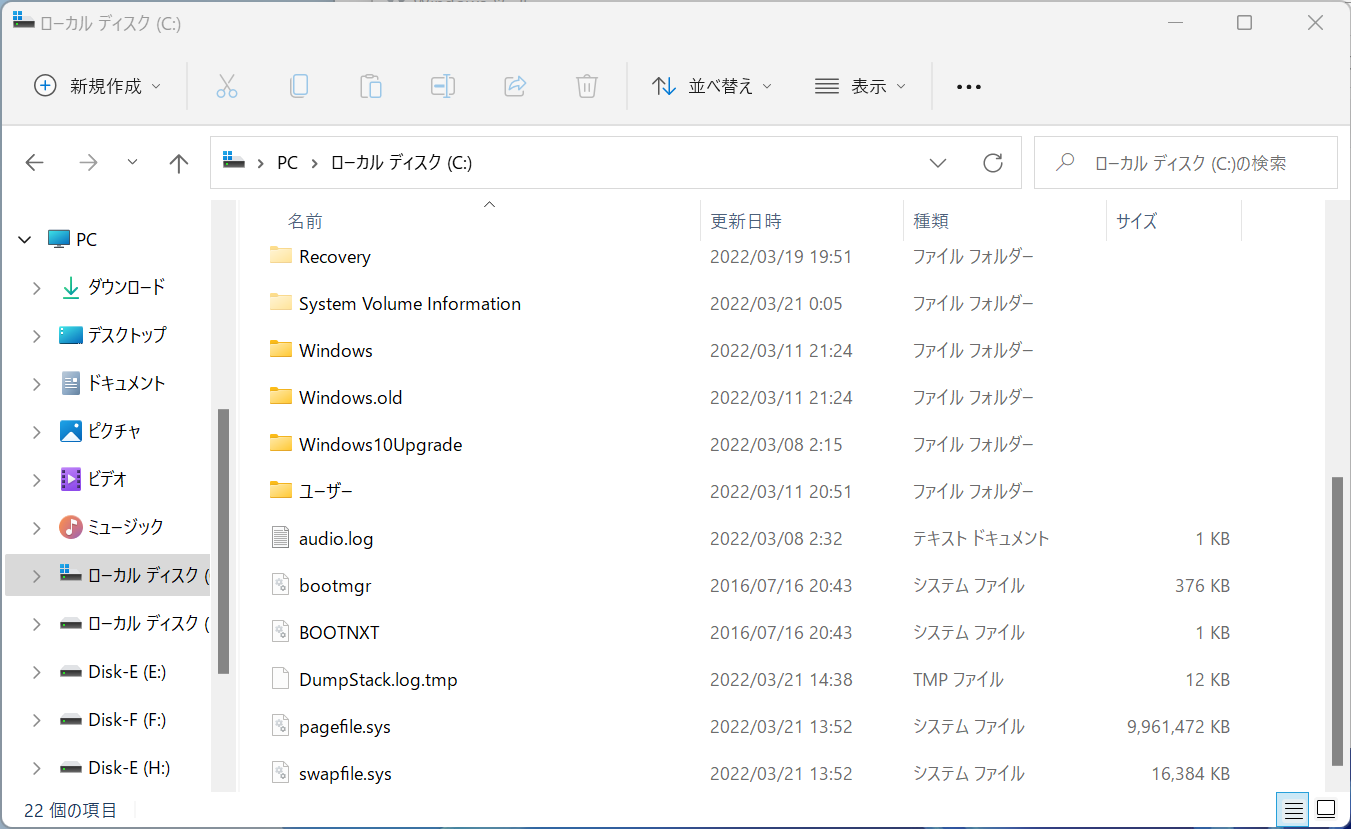The height and width of the screenshot is (829, 1351).
Task: Expand the Disk-E (E:) tree node
Action: tap(36, 672)
